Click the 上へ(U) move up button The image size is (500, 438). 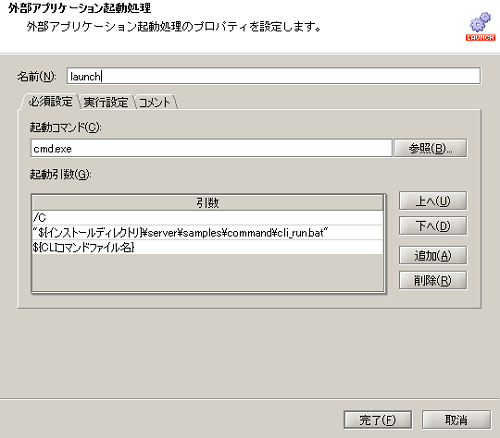(433, 201)
